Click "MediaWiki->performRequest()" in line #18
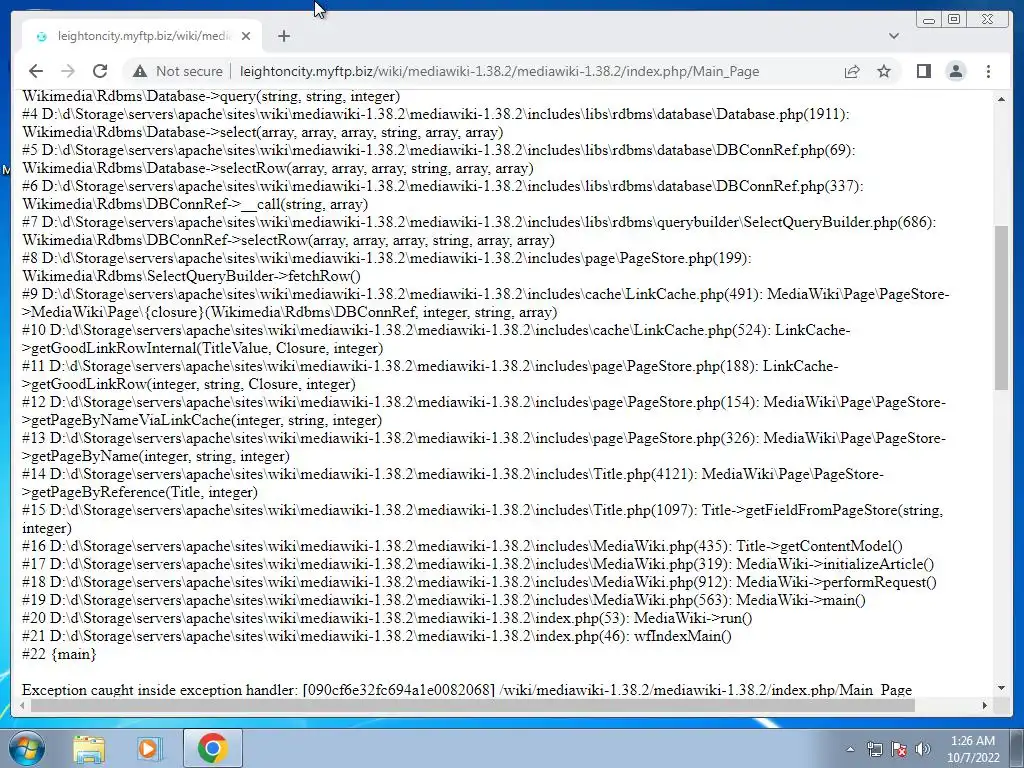The image size is (1024, 768). pyautogui.click(x=836, y=582)
